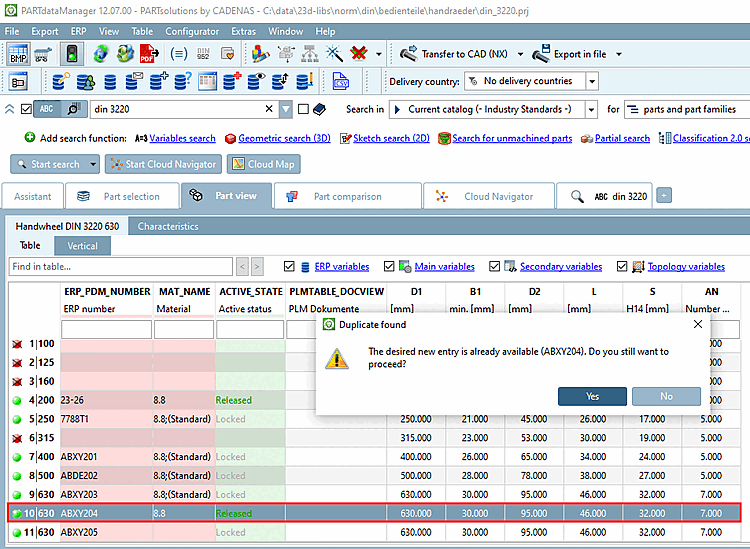Click the DIN 982 standard icon

[x=204, y=54]
